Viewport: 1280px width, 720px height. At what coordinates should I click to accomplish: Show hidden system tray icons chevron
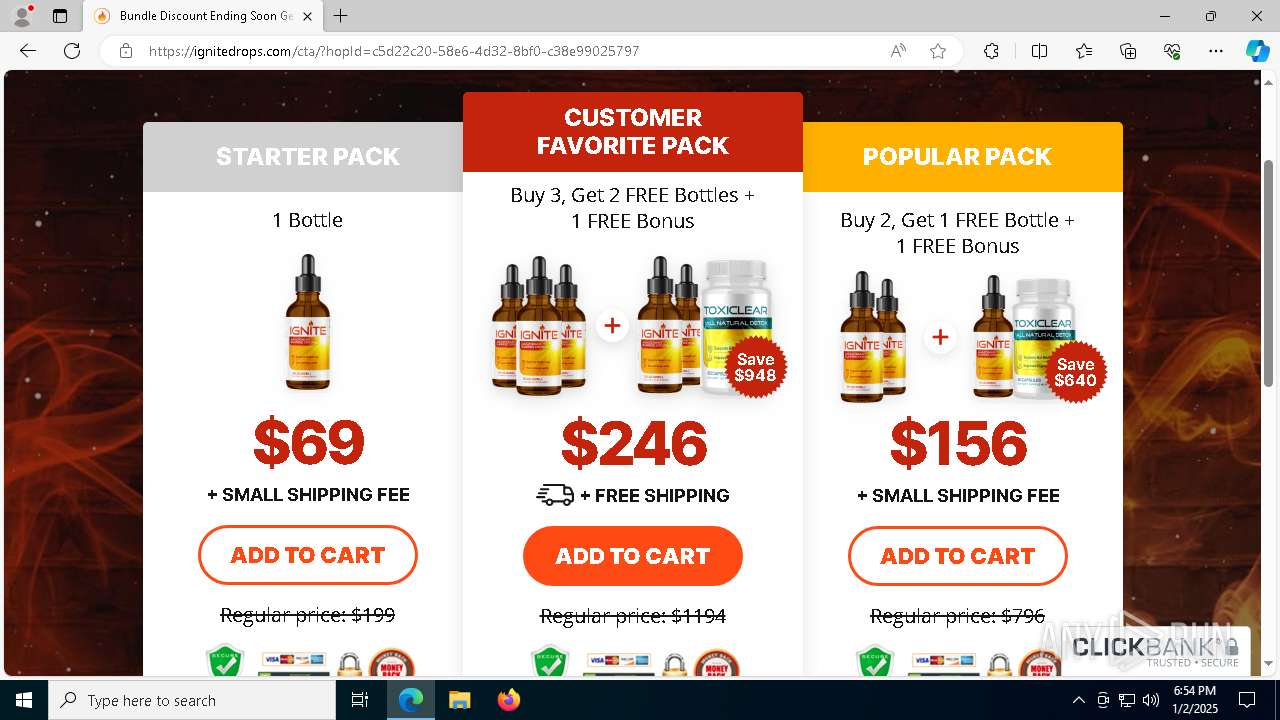pos(1078,700)
